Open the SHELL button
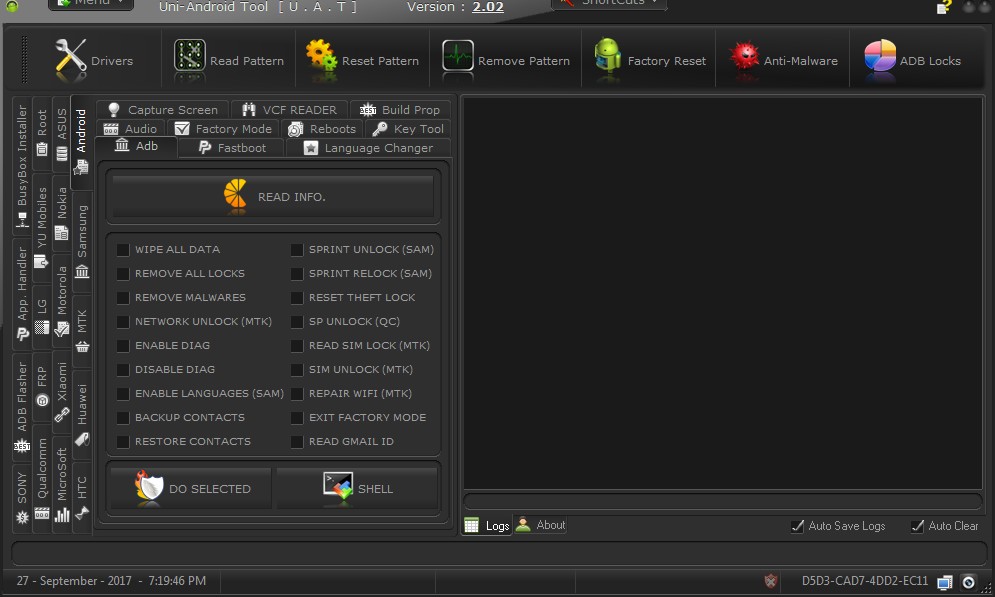Viewport: 995px width, 597px height. [x=357, y=488]
